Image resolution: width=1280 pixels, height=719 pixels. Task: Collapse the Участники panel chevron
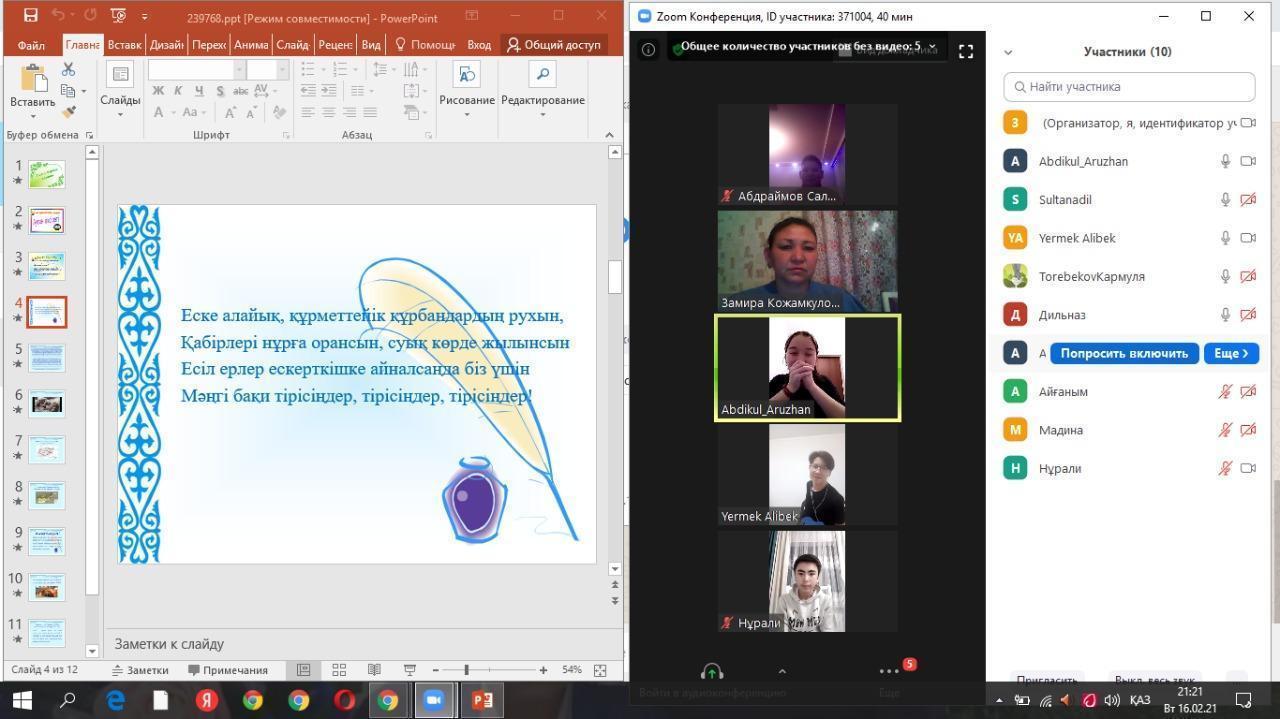(x=1008, y=52)
